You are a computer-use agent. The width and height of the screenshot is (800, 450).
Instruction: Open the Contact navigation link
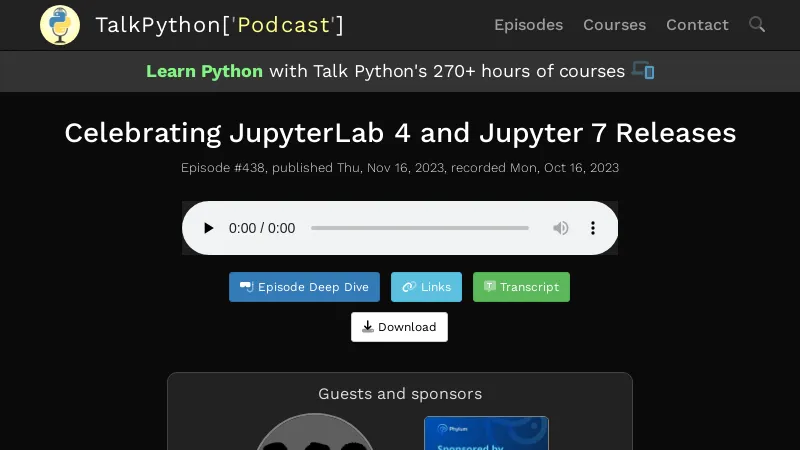pyautogui.click(x=697, y=25)
